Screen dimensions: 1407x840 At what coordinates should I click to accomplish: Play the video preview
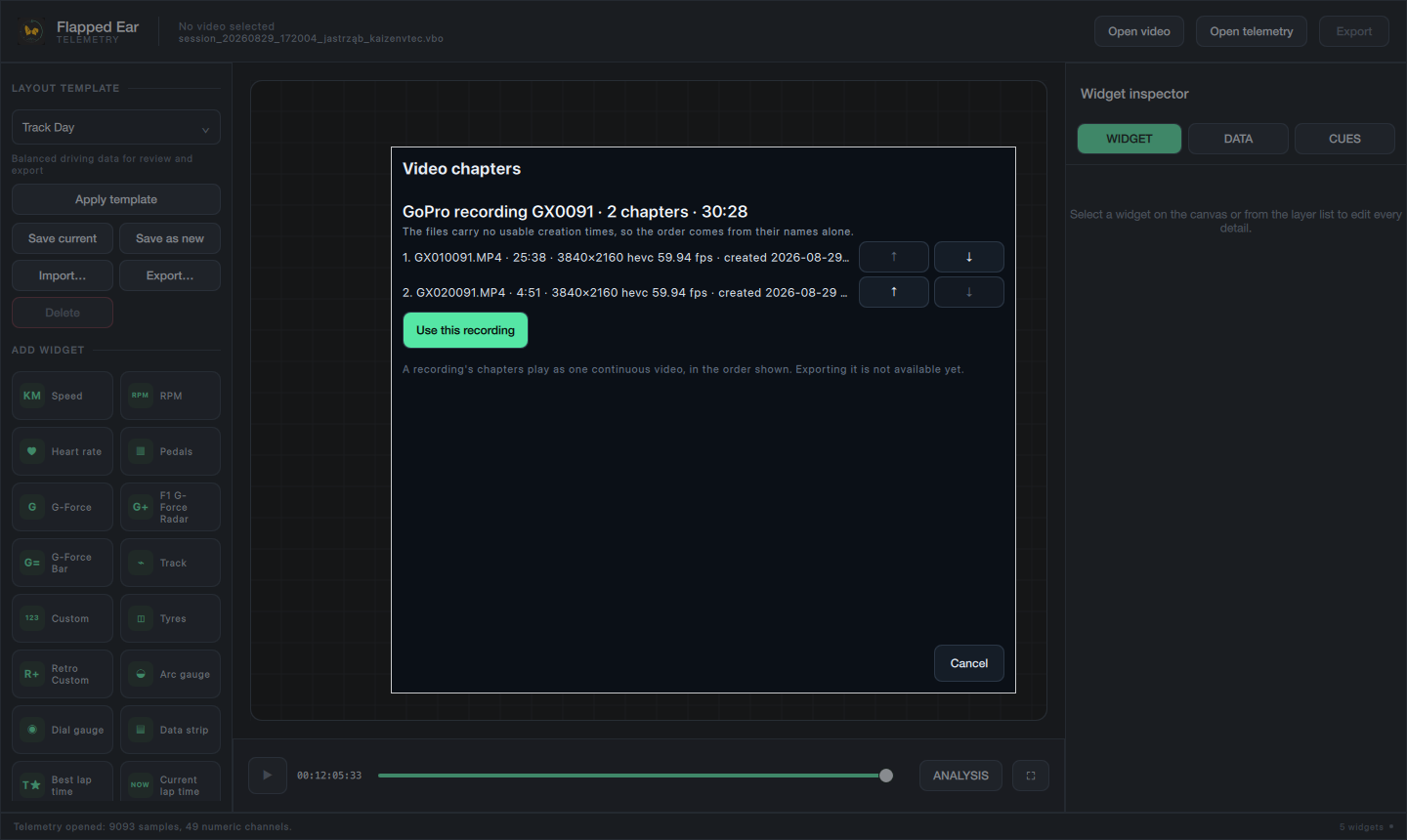point(267,776)
